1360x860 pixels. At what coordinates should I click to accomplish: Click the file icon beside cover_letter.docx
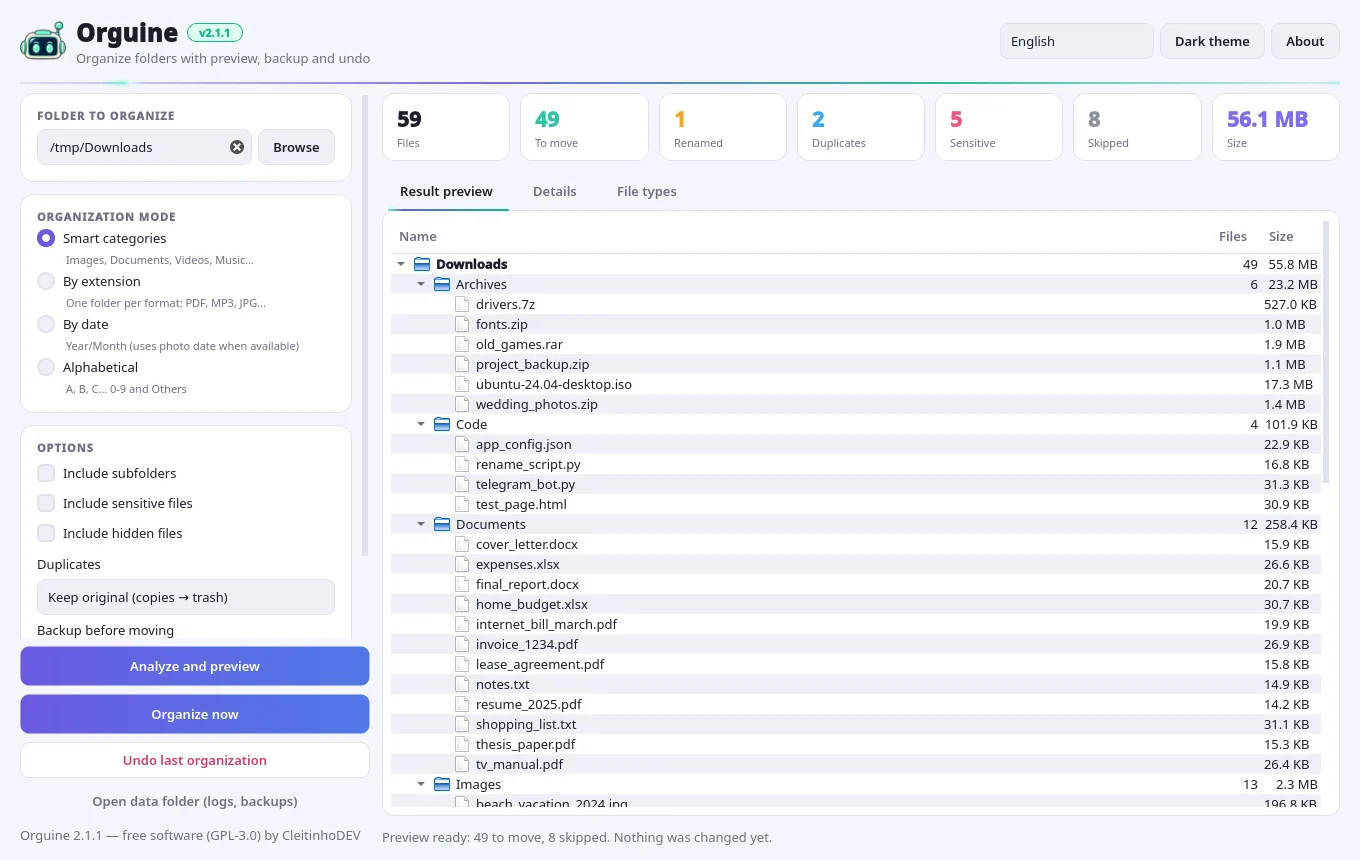(462, 544)
